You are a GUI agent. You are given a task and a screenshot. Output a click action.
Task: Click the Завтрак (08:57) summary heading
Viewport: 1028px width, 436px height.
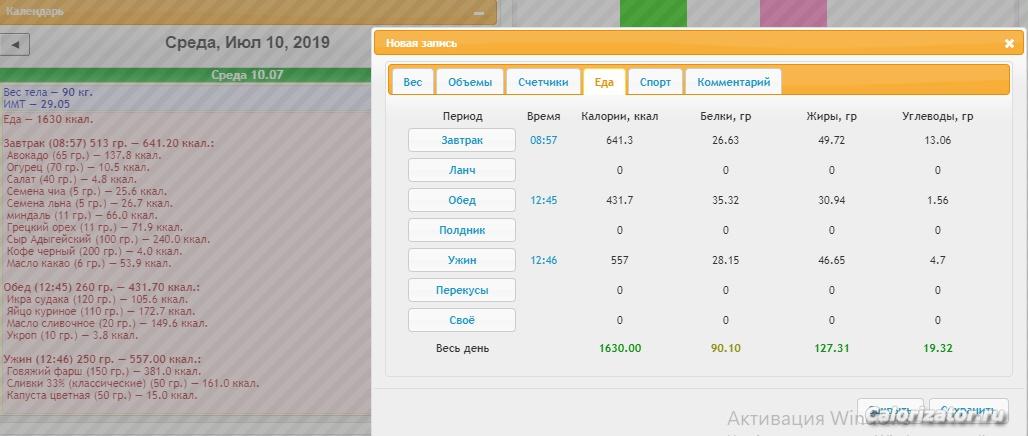pyautogui.click(x=108, y=143)
